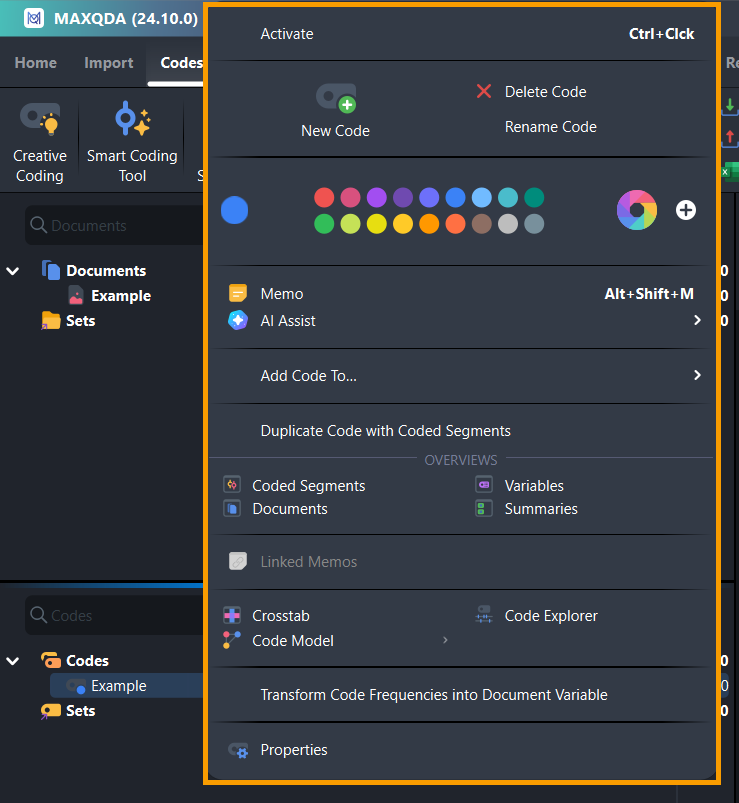Screen dimensions: 739x803
Task: Choose Activate from the context menu
Action: 287,34
